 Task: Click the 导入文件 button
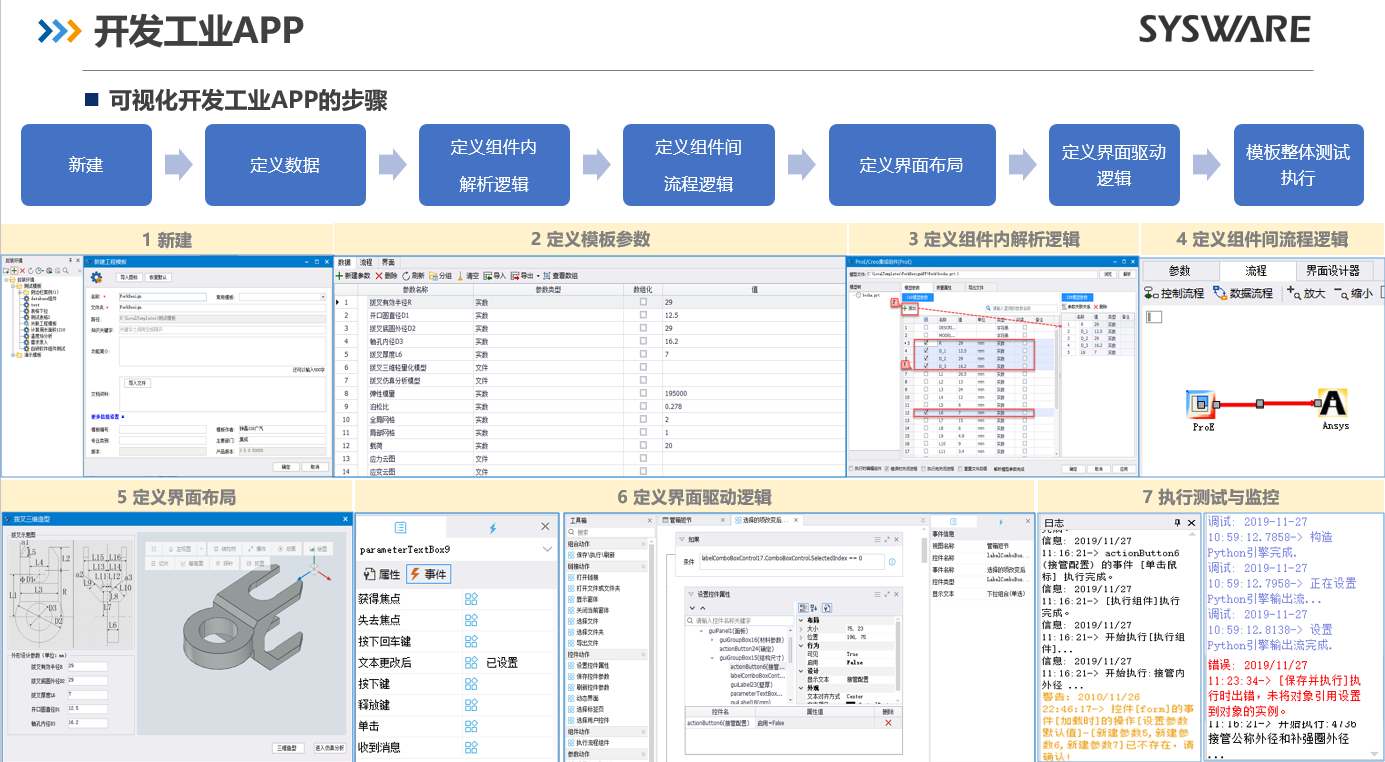point(137,383)
